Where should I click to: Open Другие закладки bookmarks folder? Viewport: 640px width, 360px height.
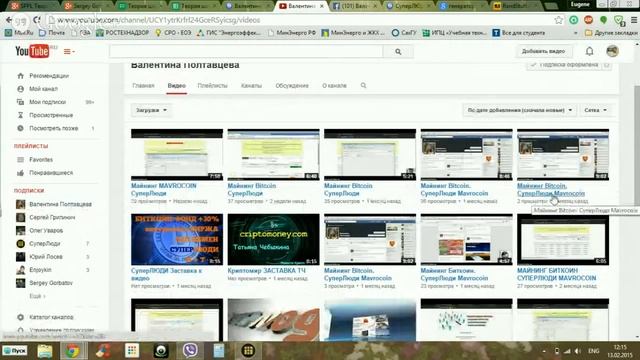coord(611,33)
